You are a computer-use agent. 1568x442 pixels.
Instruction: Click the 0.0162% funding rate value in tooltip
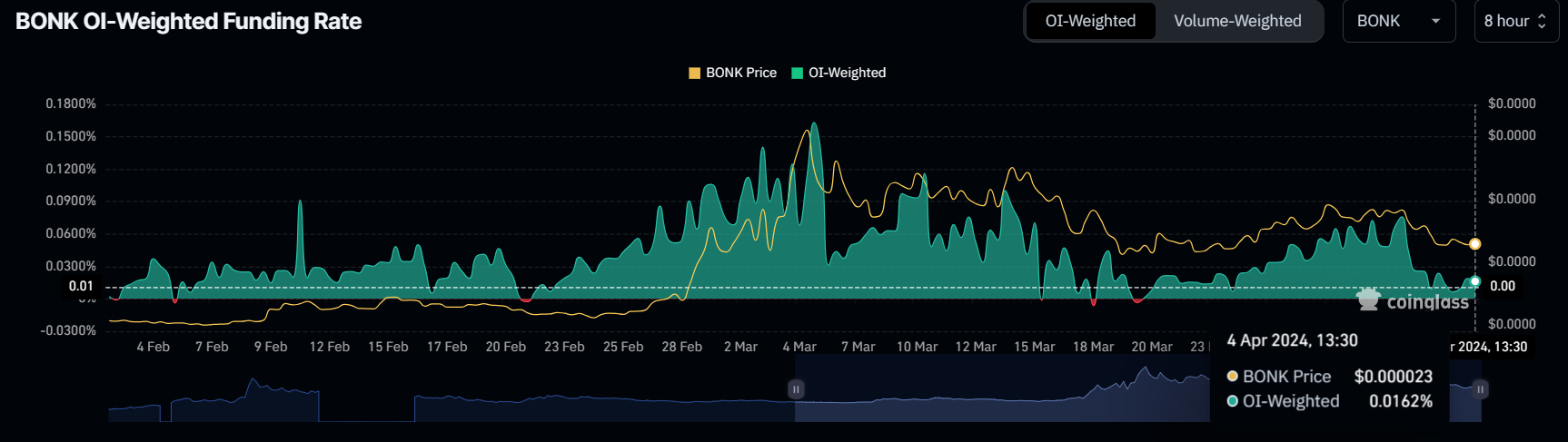[1400, 401]
